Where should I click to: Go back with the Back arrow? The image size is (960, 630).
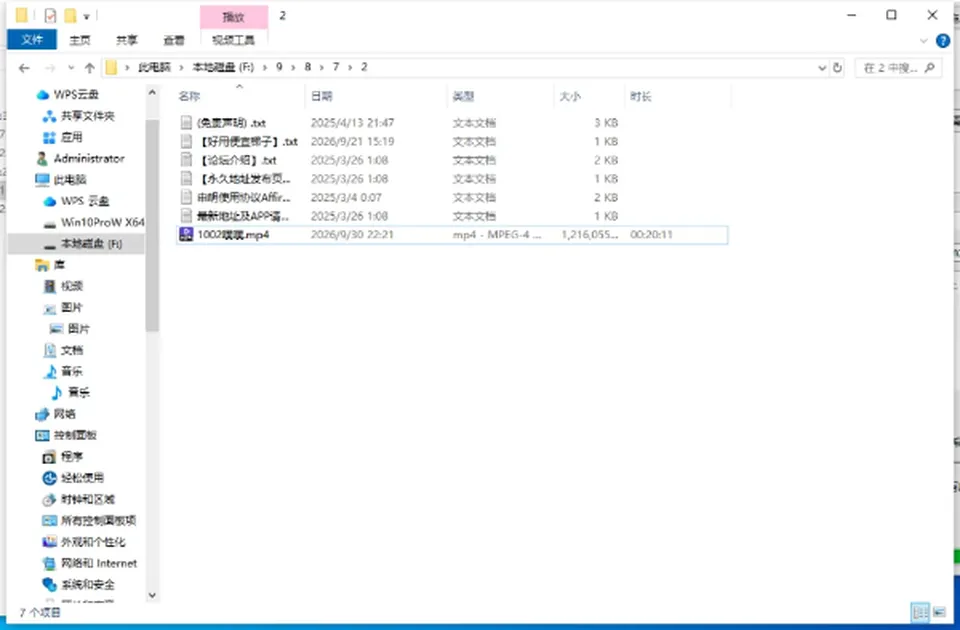[x=24, y=68]
